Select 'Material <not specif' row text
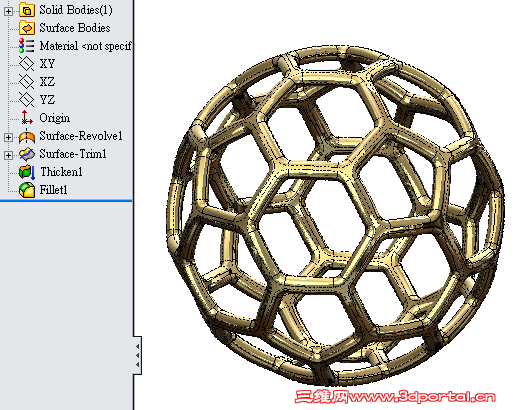Image resolution: width=515 pixels, height=410 pixels. point(86,46)
